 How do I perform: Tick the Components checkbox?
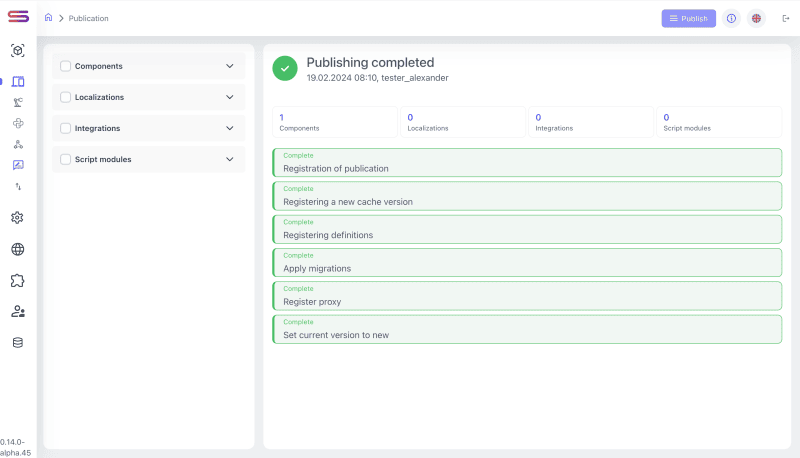pyautogui.click(x=66, y=66)
